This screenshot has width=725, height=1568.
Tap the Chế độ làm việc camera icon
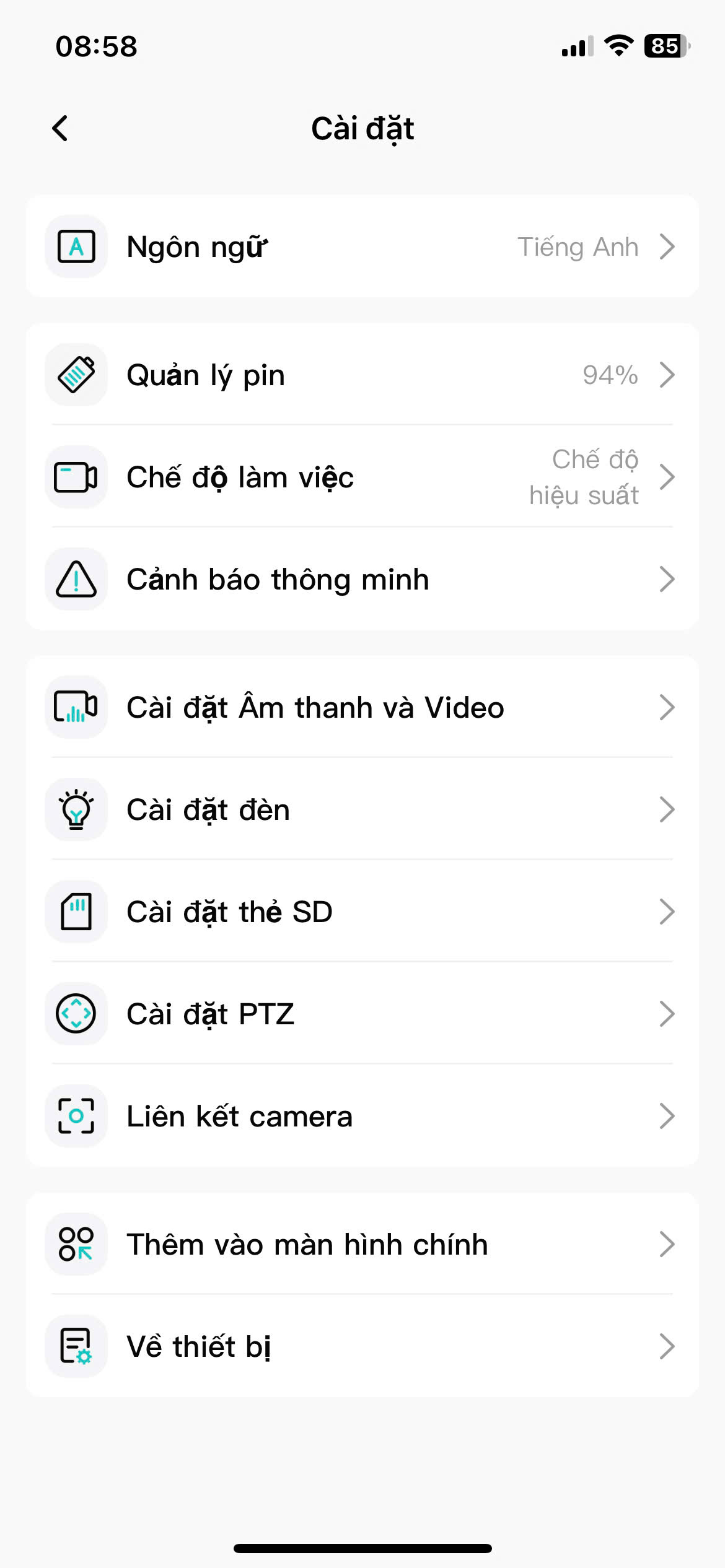pyautogui.click(x=76, y=477)
